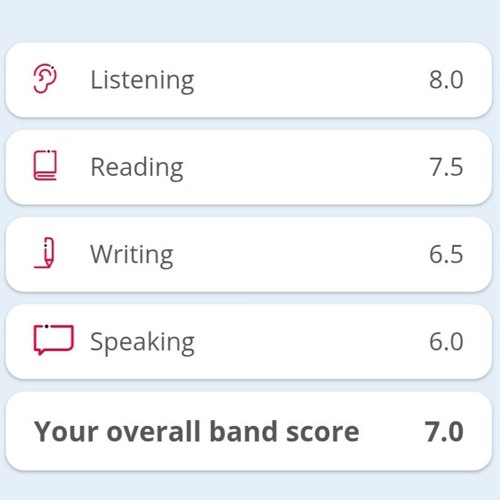Click the Speaking label text
Screen dimensions: 500x500
142,343
